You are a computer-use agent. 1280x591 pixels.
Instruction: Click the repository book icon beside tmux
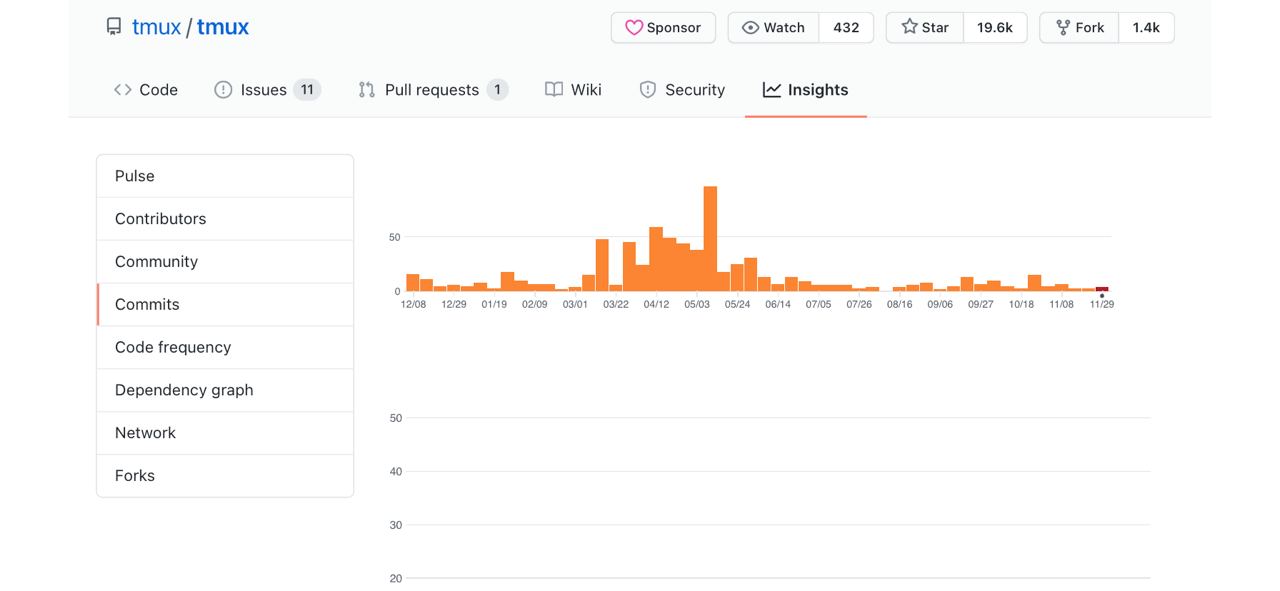click(114, 27)
